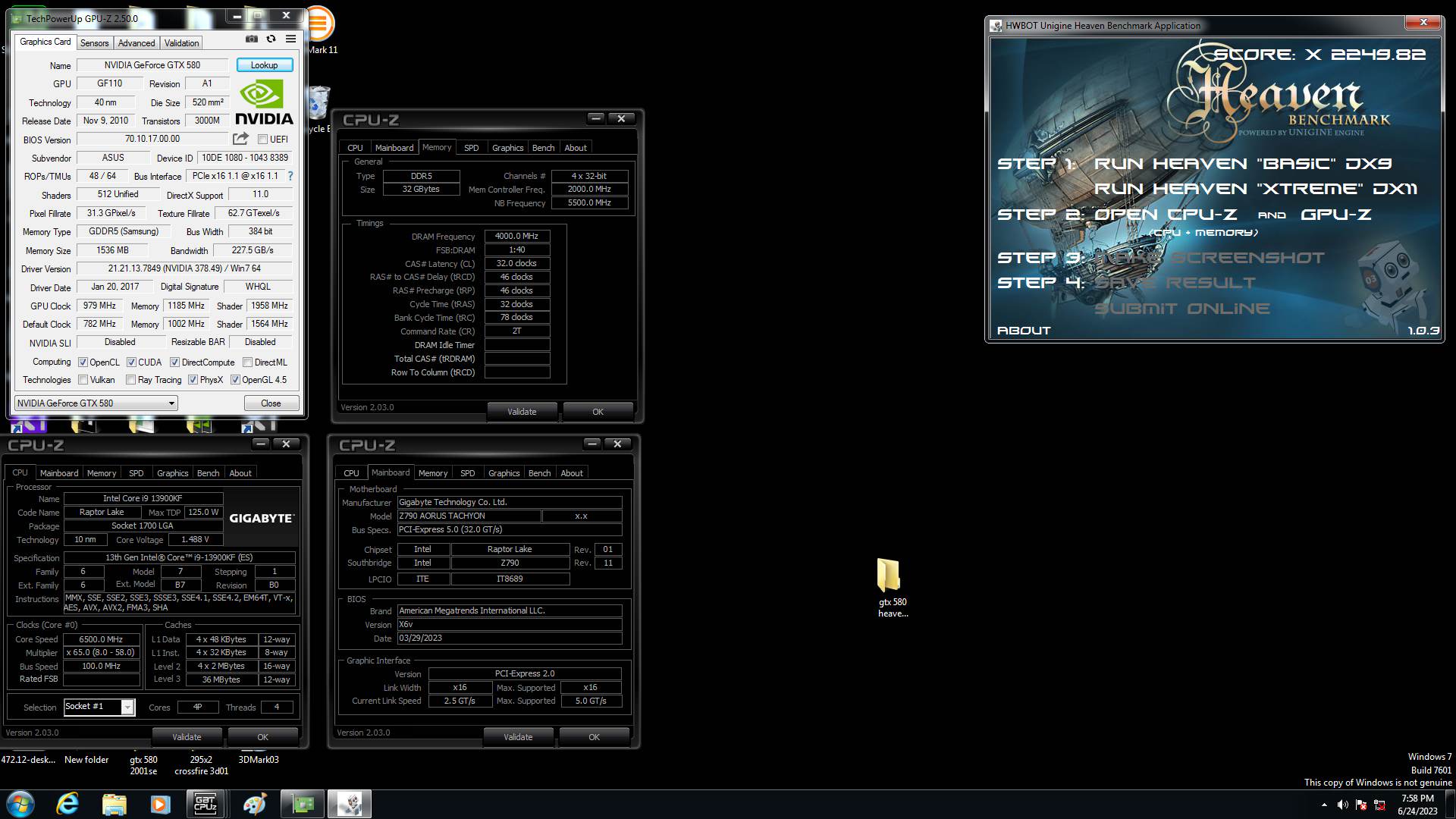Select '295x2 crossfire 3d01' desktop label
This screenshot has height=819, width=1456.
pyautogui.click(x=201, y=766)
